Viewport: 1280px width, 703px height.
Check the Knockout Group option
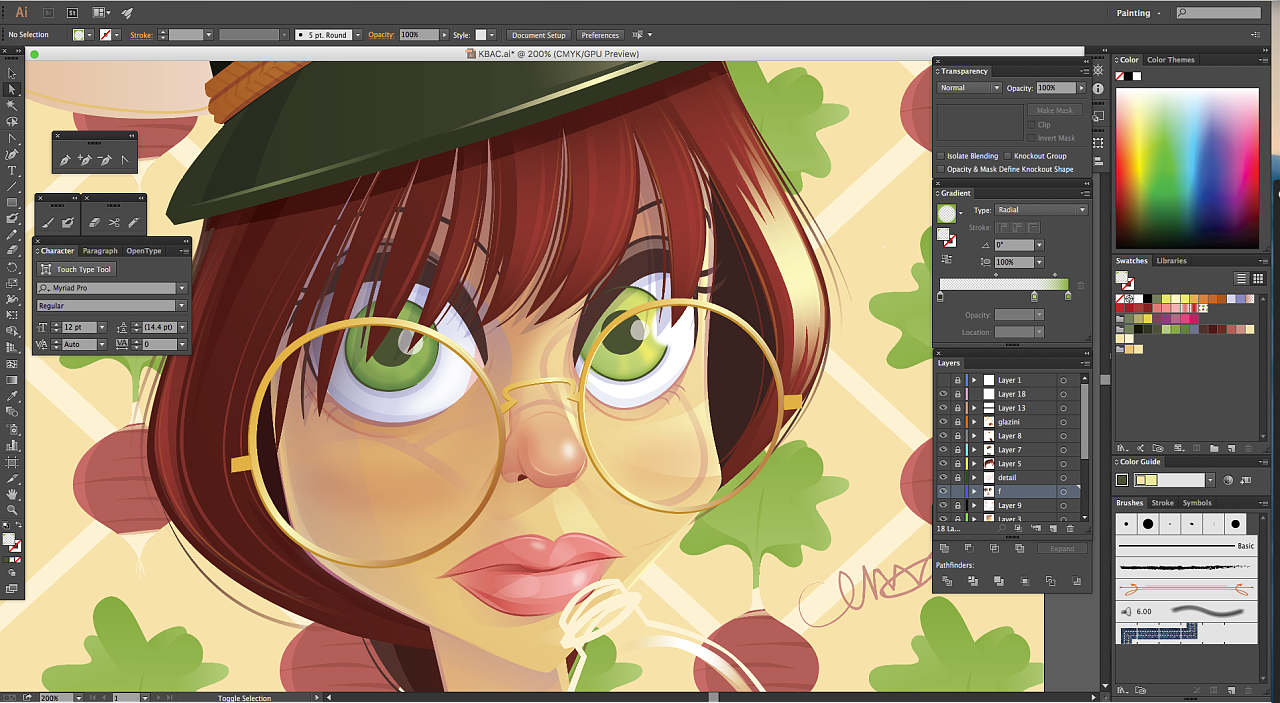click(x=1008, y=156)
